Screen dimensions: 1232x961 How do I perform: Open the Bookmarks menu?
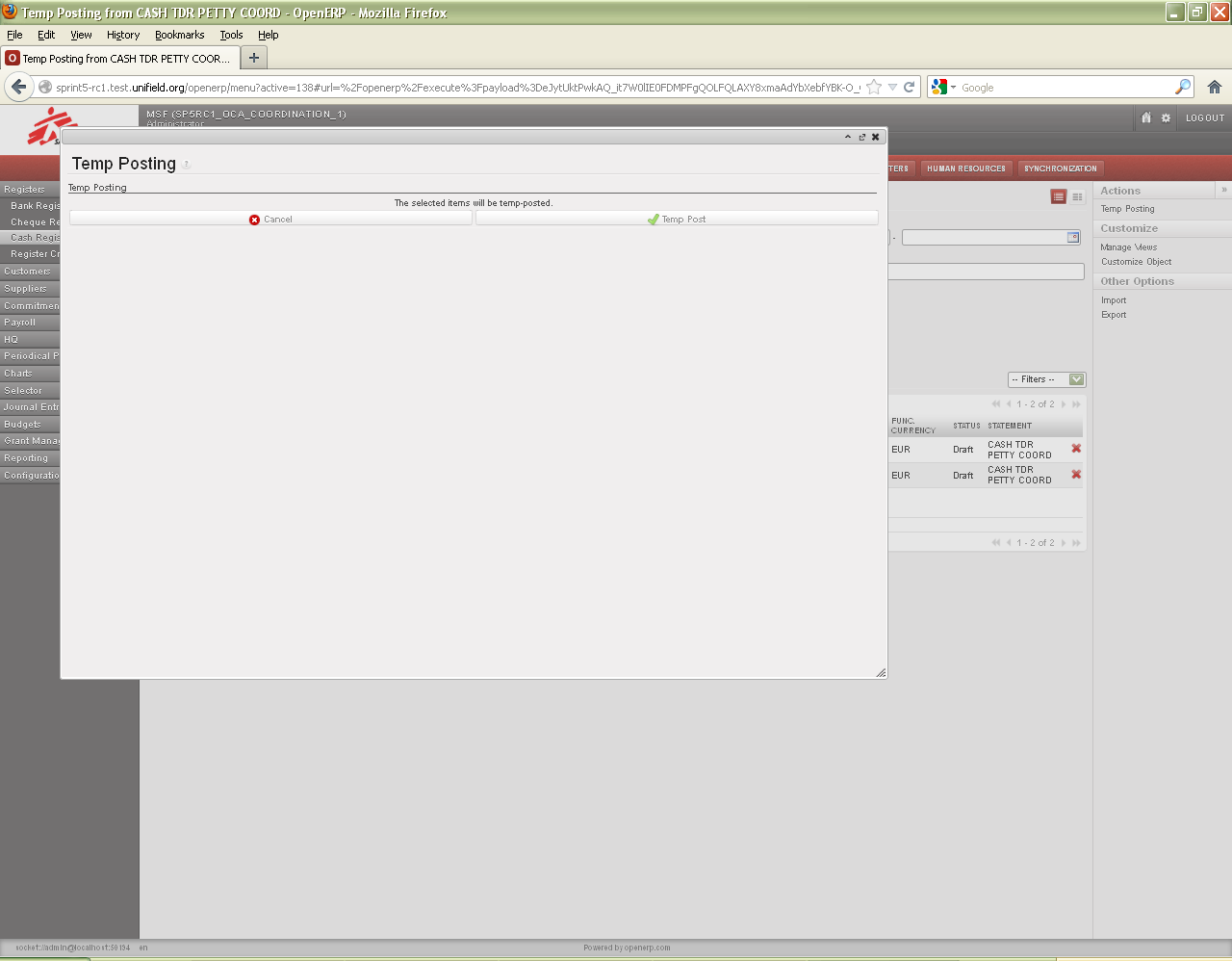tap(179, 35)
